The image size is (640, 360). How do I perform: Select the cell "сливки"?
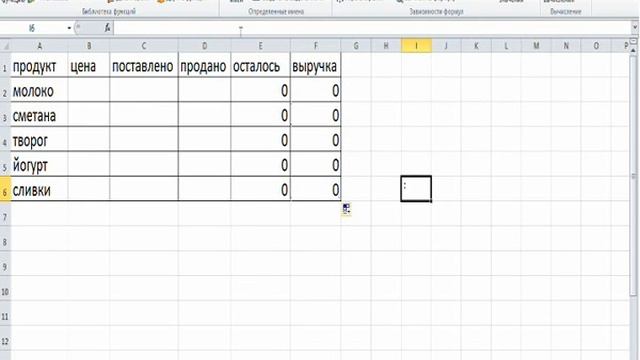click(39, 190)
